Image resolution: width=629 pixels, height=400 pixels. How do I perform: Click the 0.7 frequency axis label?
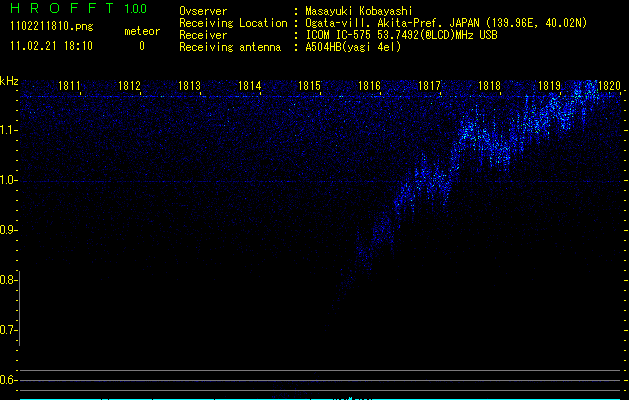pos(8,330)
